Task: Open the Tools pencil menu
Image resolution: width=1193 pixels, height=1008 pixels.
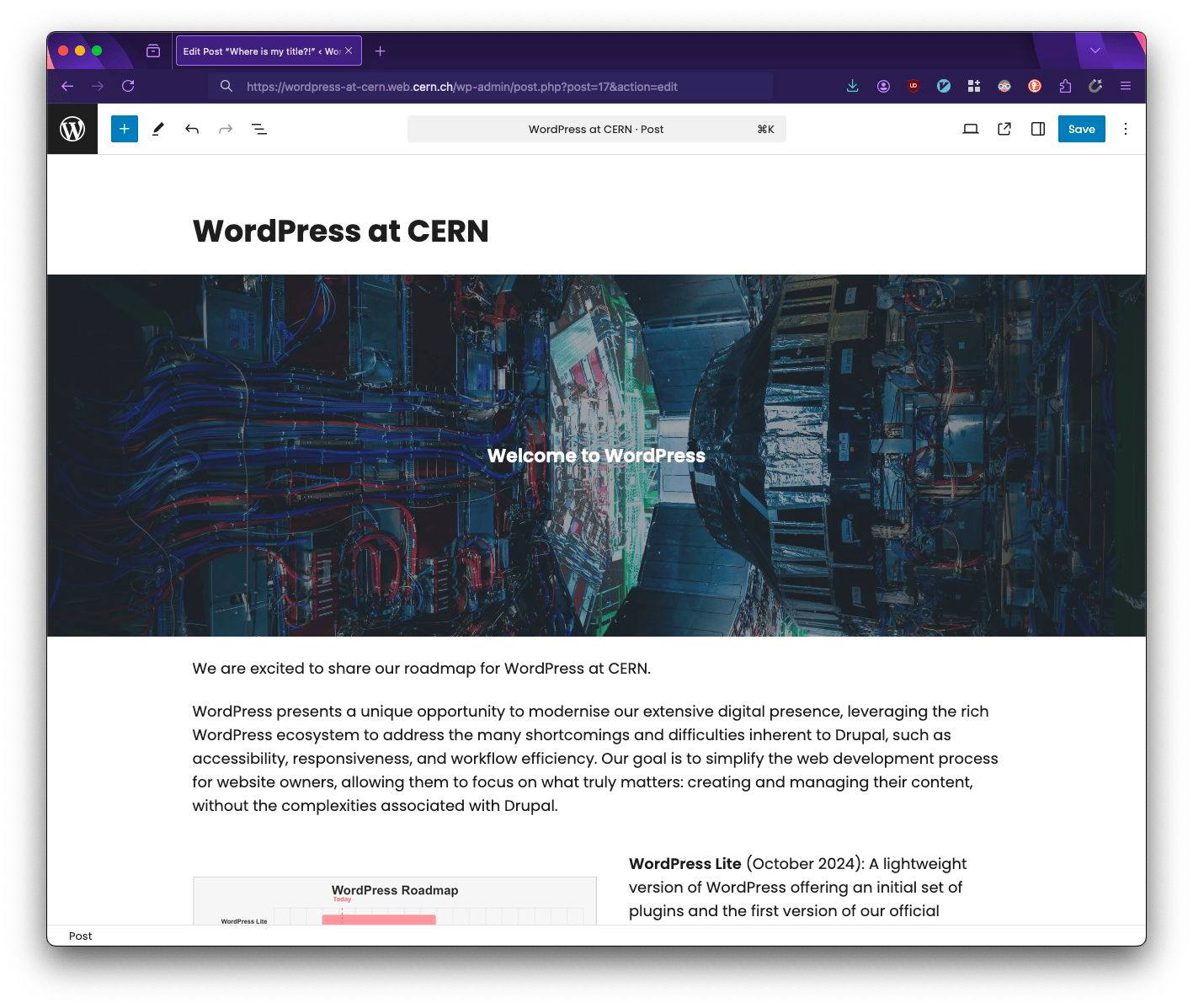Action: tap(157, 129)
